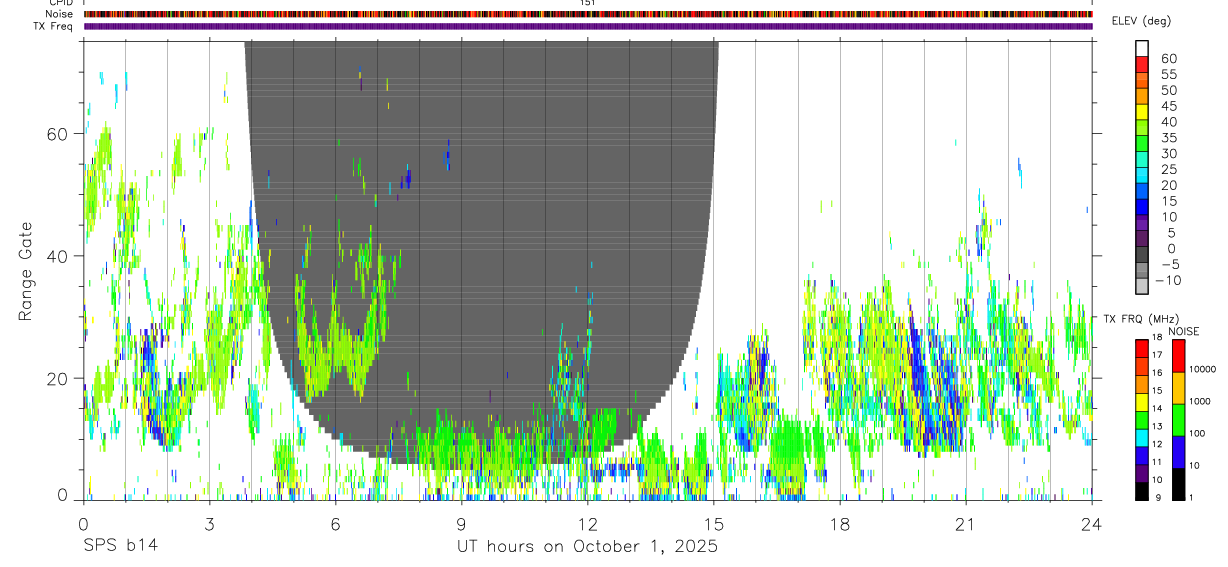
Task: Pick the ELEV swatch labeled 35
Action: pos(1142,145)
